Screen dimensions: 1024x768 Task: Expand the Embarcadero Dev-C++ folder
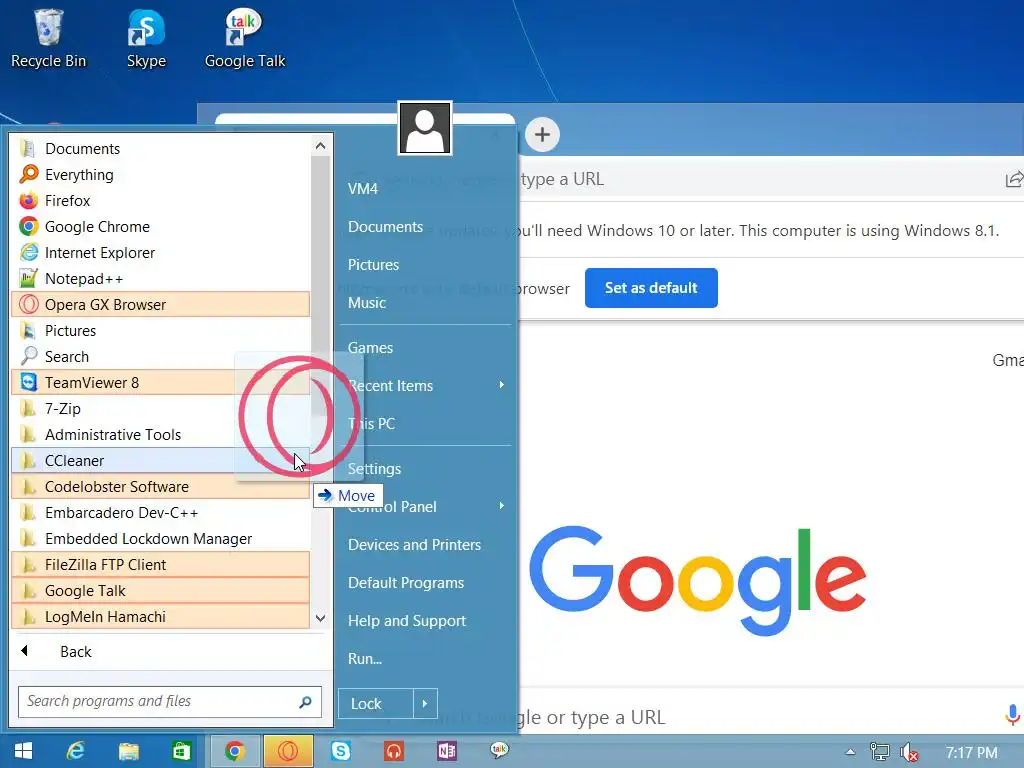click(x=160, y=513)
